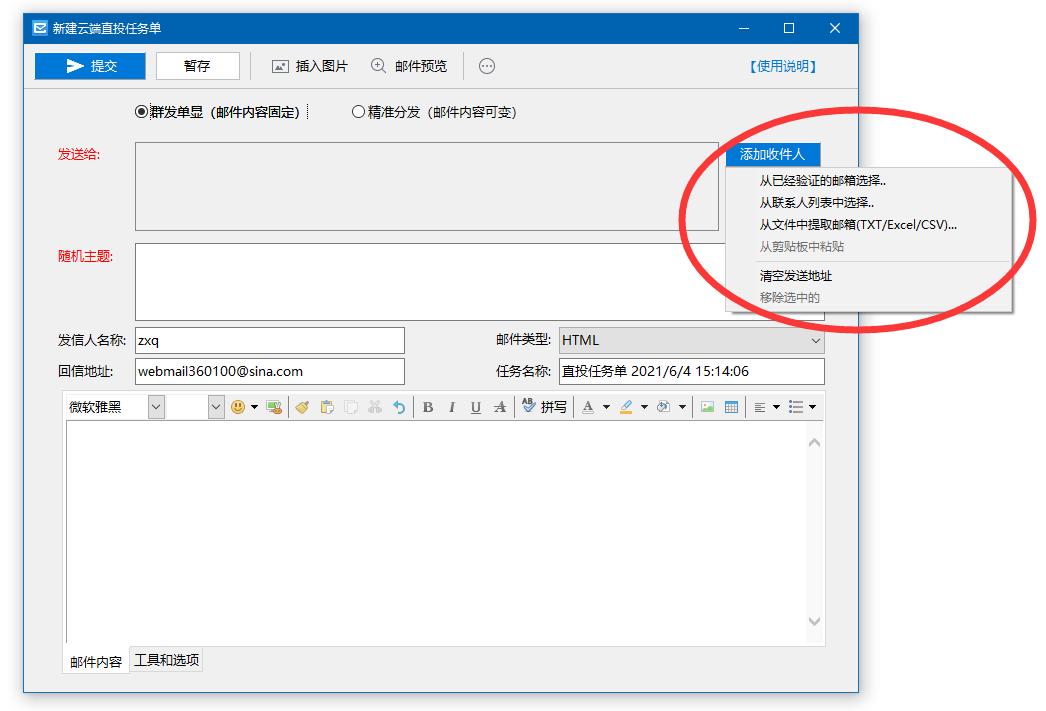Click the 发信人名称 field containing zxq
This screenshot has width=1046, height=711.
pos(270,340)
